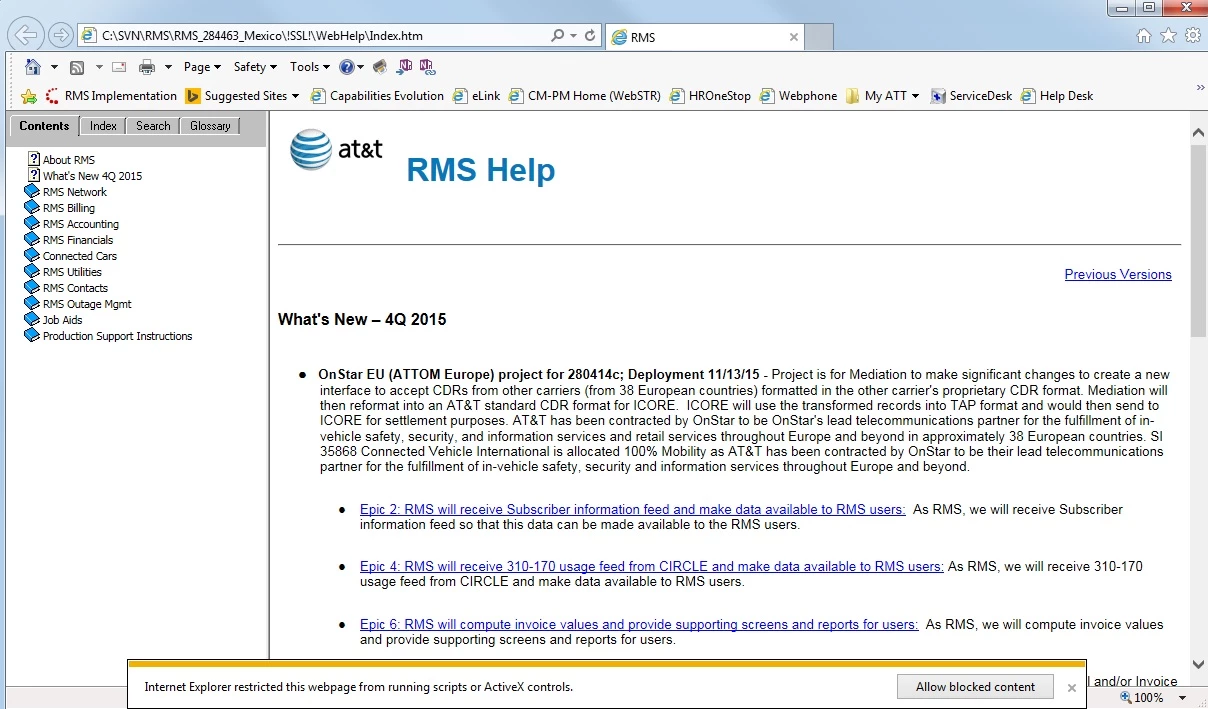Open the Epic 4 310-170 usage feed link
The image size is (1208, 709).
[x=652, y=566]
